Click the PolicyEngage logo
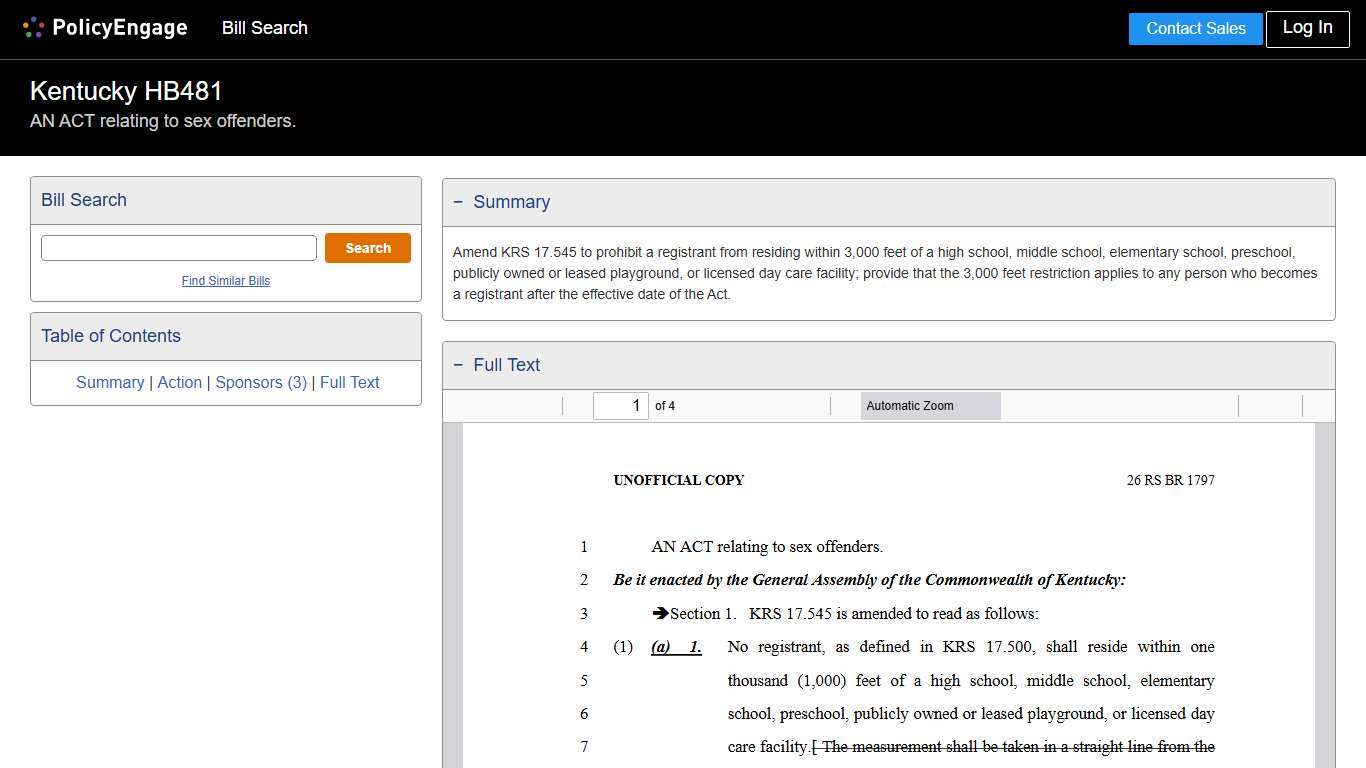 pos(105,28)
